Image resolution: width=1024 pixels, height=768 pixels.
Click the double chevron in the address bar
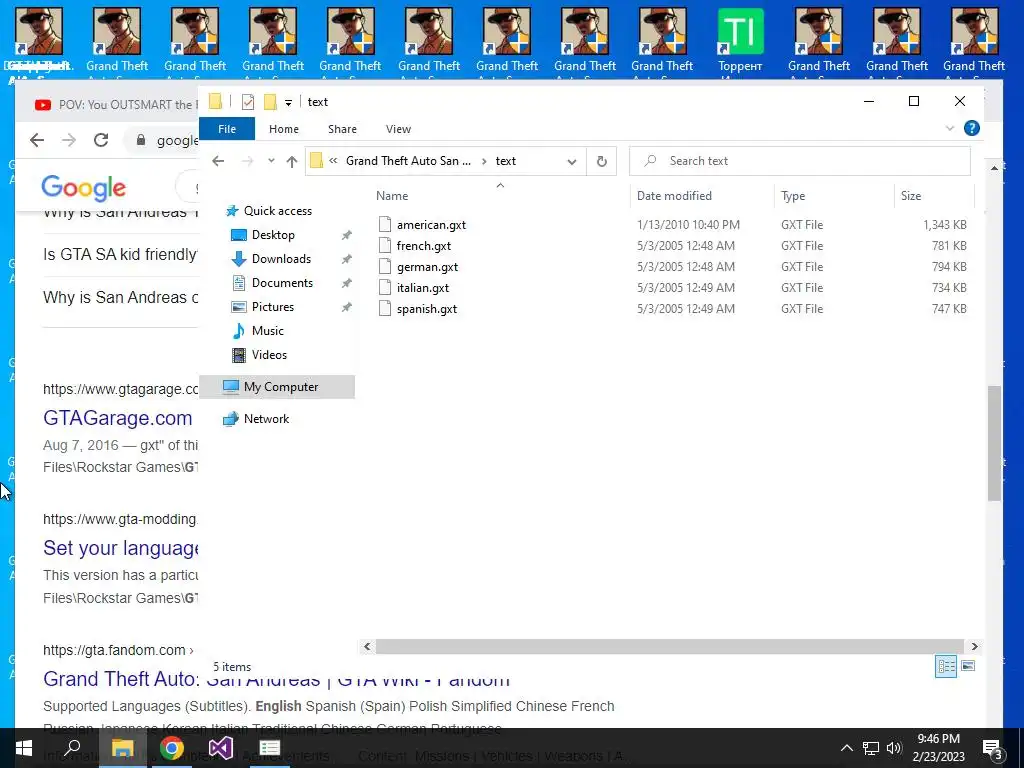(x=333, y=161)
